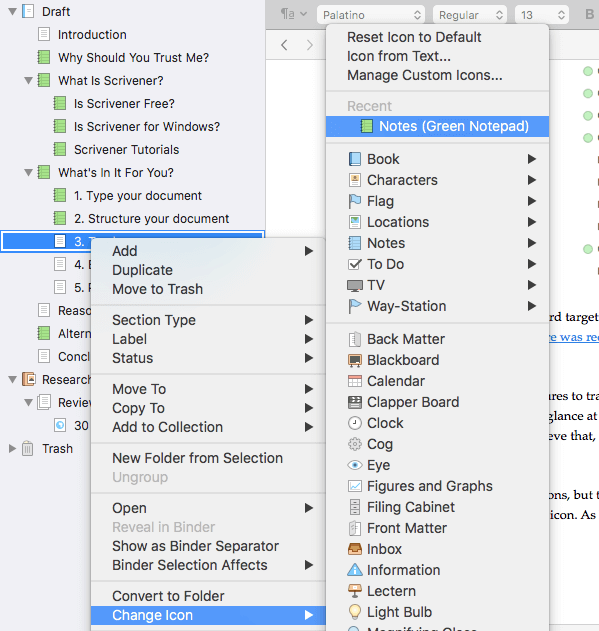Choose Convert to Folder
The width and height of the screenshot is (599, 631).
(x=209, y=596)
